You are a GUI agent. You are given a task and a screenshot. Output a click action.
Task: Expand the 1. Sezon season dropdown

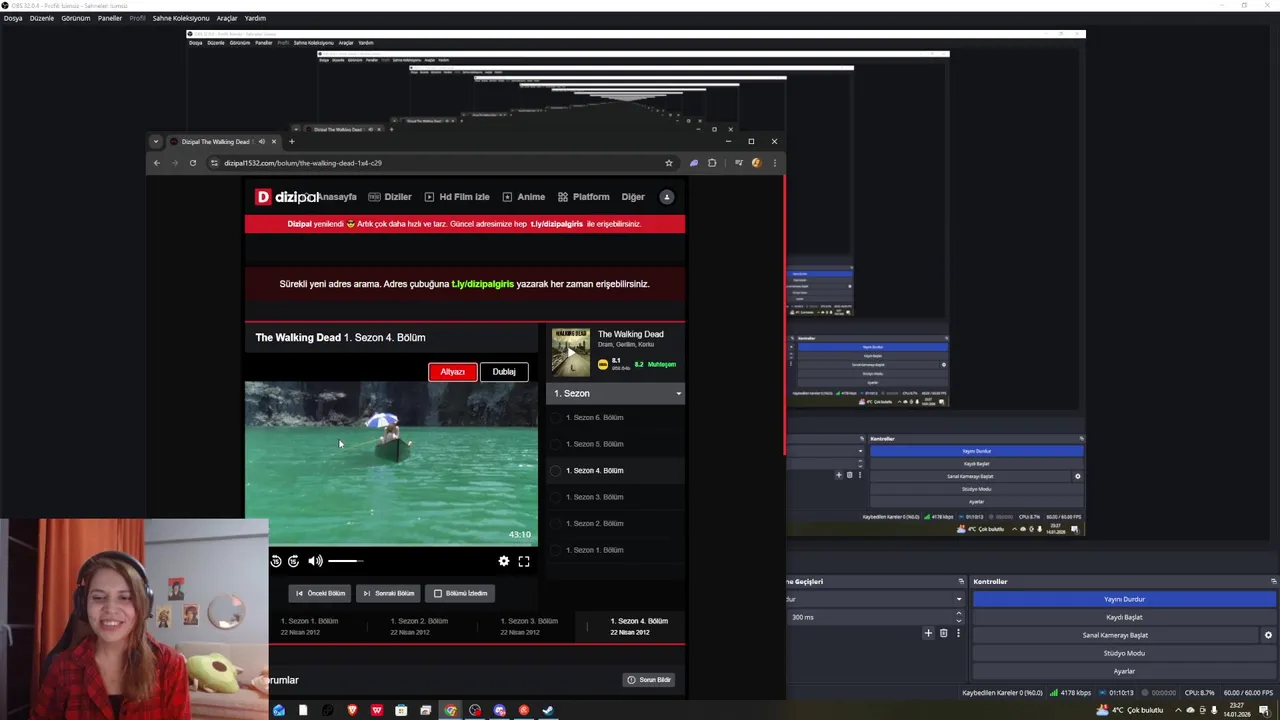pyautogui.click(x=615, y=393)
